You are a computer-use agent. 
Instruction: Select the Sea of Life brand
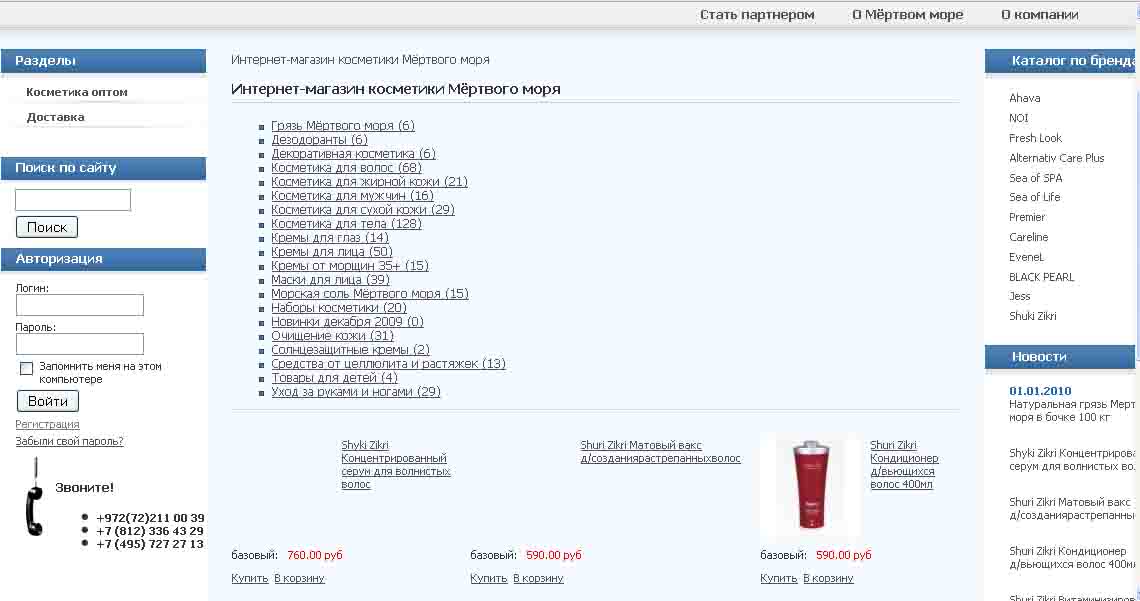tap(1035, 197)
